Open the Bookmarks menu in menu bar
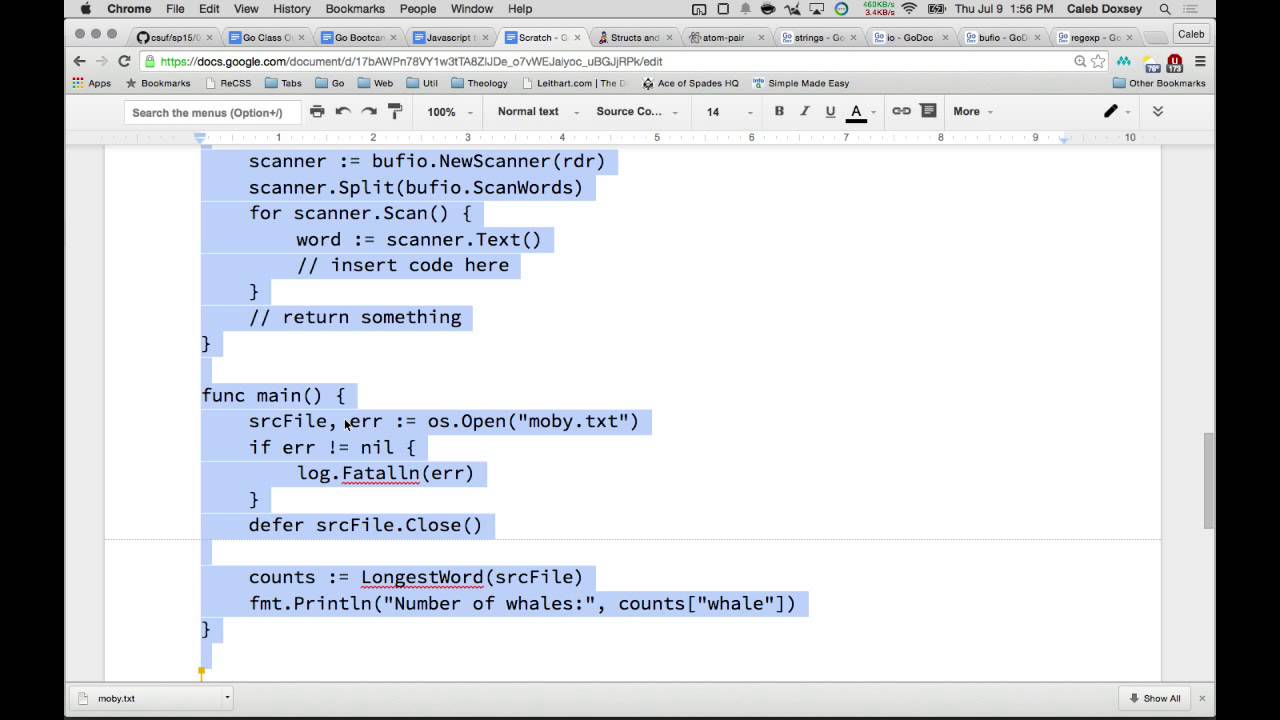1280x720 pixels. pos(355,9)
